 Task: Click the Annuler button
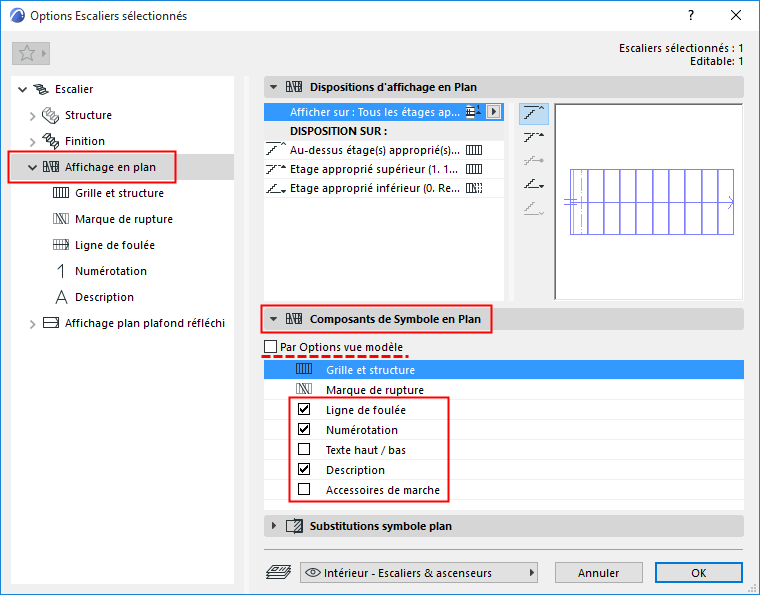click(599, 573)
